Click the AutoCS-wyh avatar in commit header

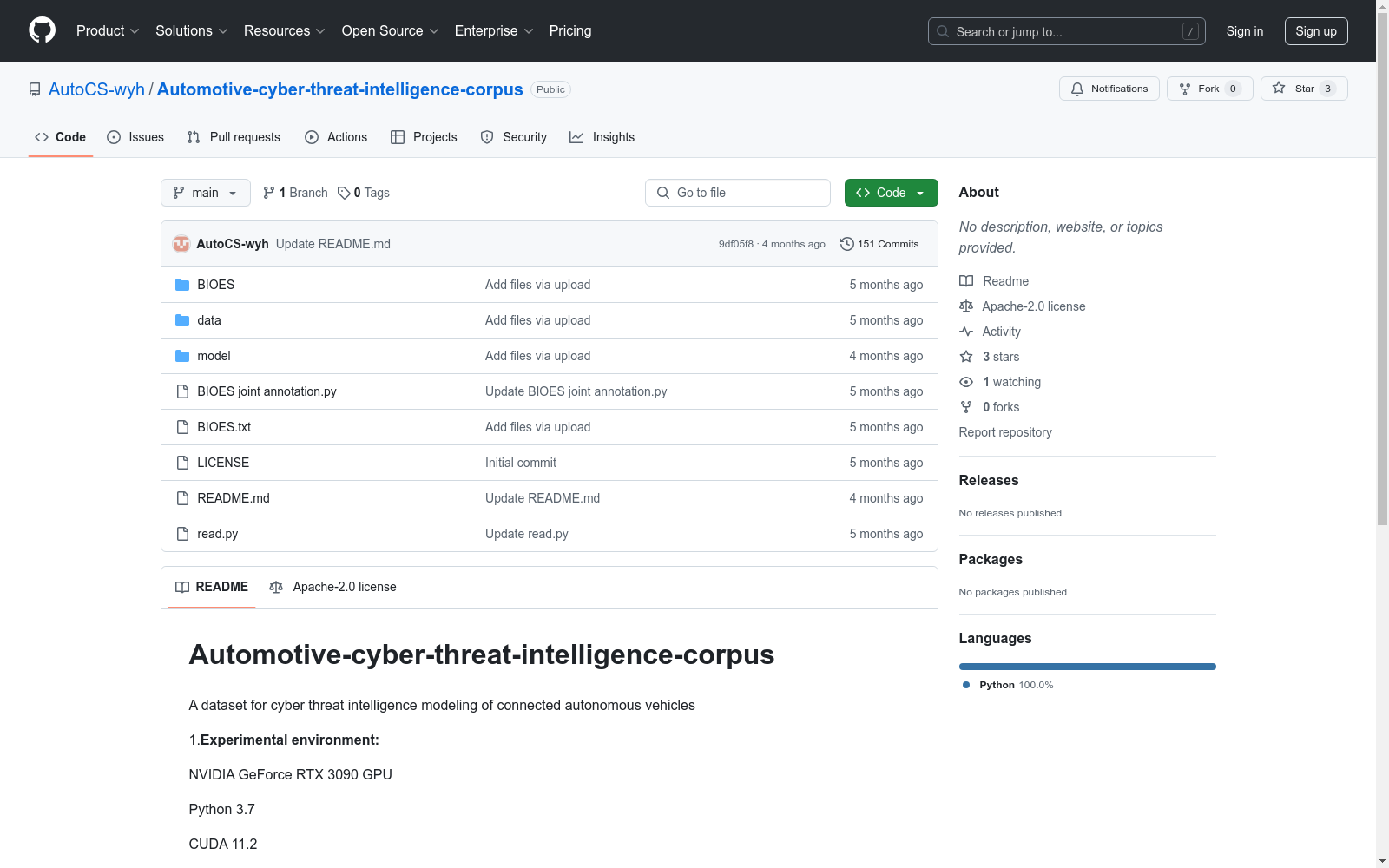click(x=181, y=244)
